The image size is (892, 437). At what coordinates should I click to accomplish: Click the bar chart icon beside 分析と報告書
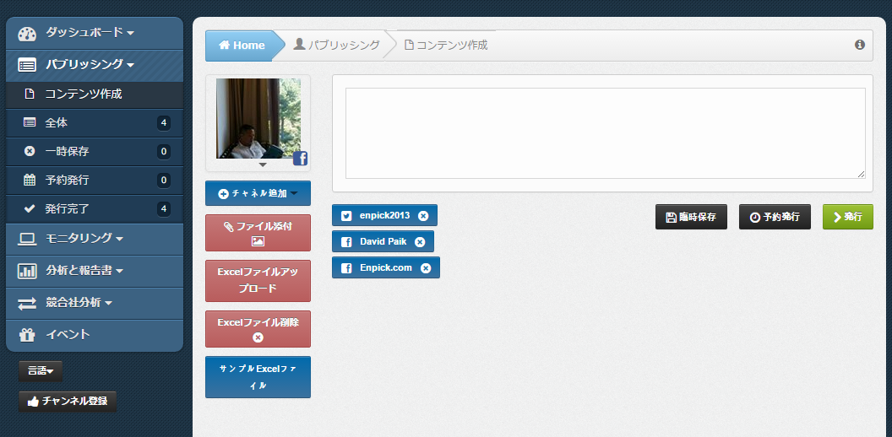[x=27, y=271]
